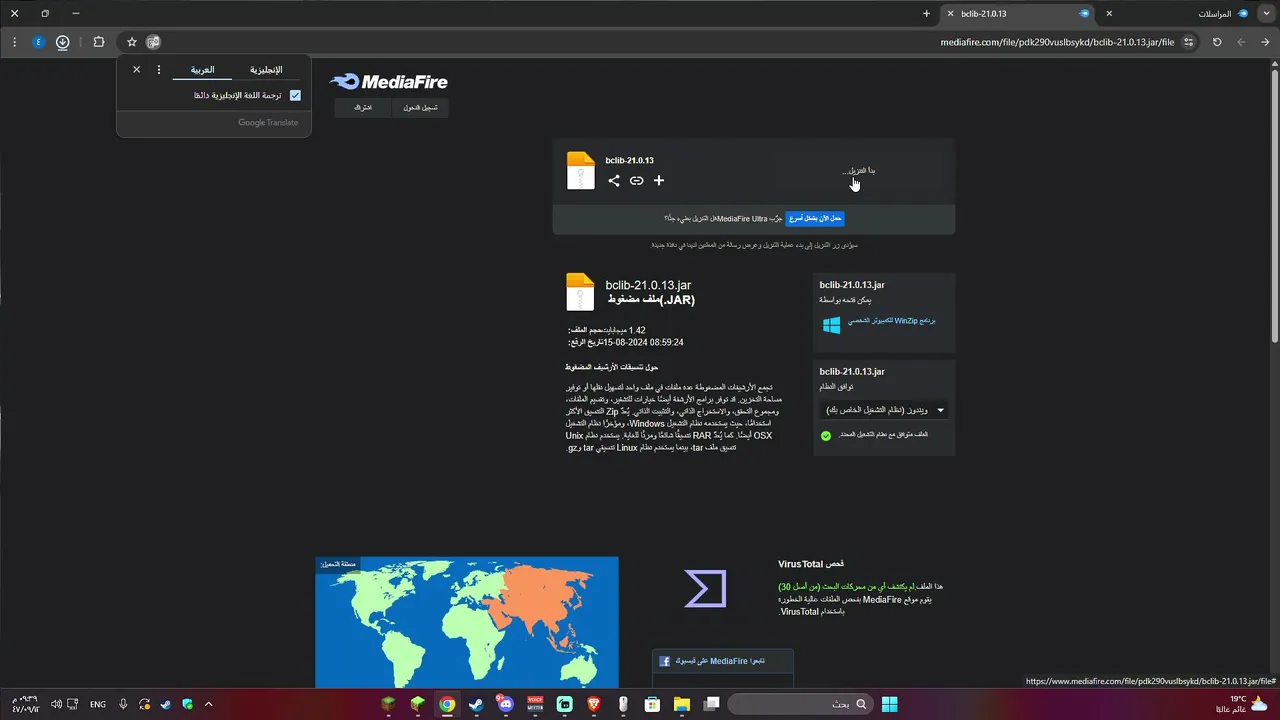Image resolution: width=1280 pixels, height=720 pixels.
Task: Open the Google Translate icon in address bar
Action: (x=153, y=42)
